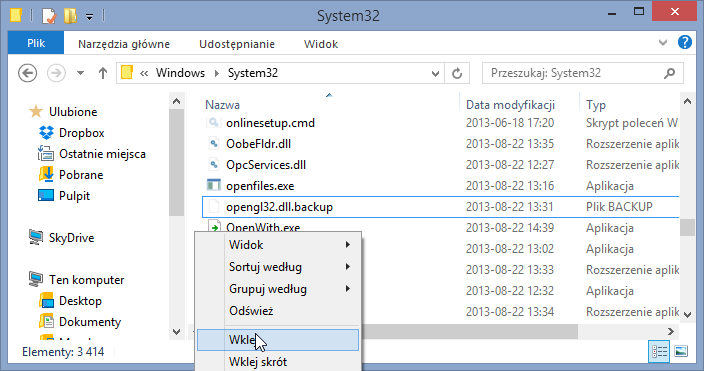Viewport: 704px width, 371px height.
Task: Open Dokumenty under Ten komputer
Action: pos(90,322)
